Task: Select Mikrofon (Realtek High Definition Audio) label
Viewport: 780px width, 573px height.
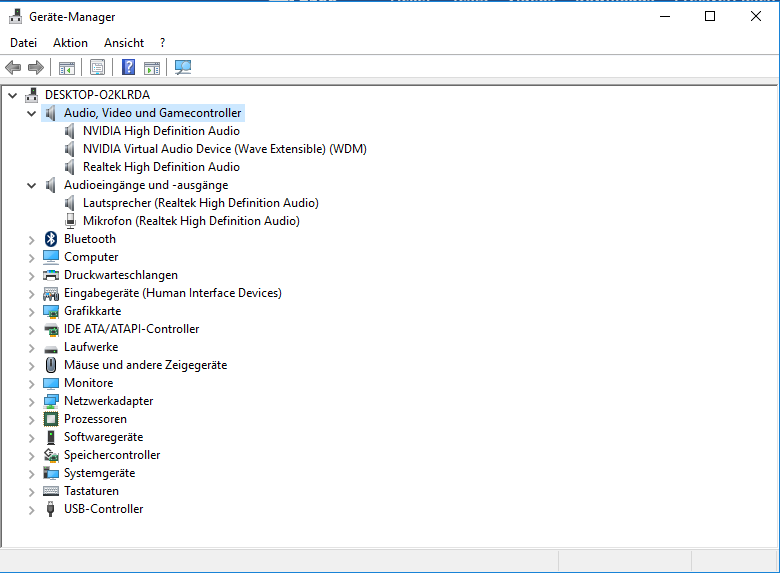Action: click(192, 221)
